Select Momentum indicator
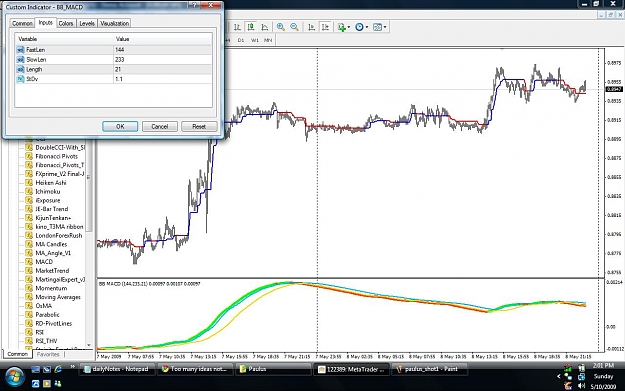Screen dimensions: 625x391 51,288
